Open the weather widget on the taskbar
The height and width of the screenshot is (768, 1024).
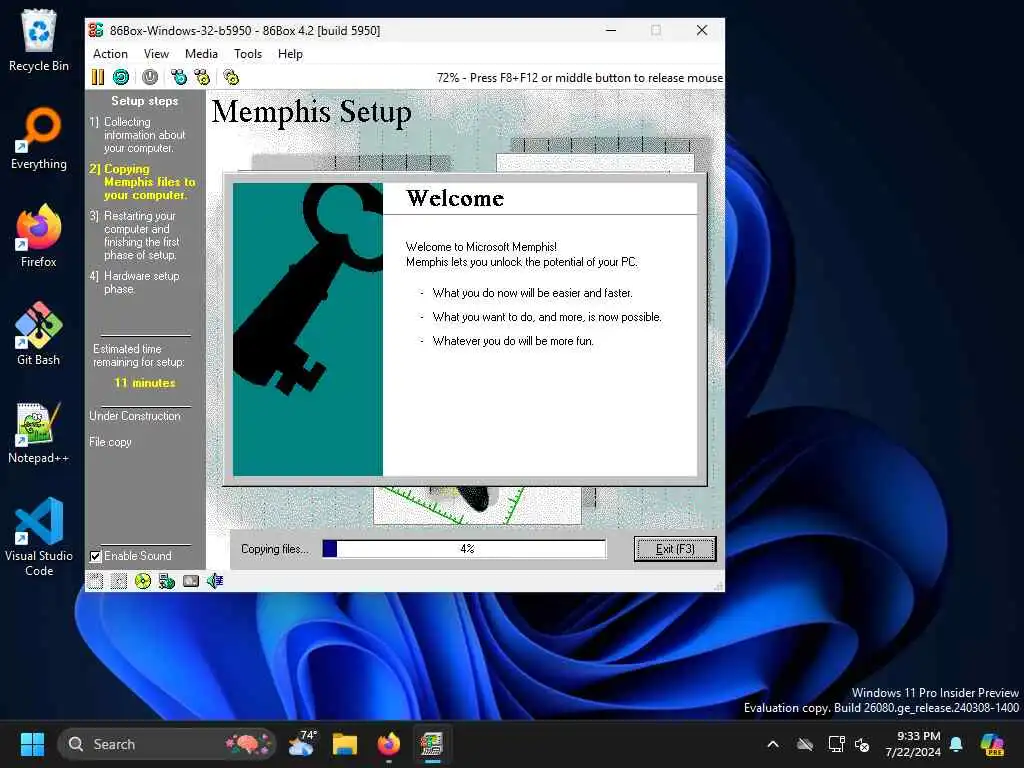[302, 744]
